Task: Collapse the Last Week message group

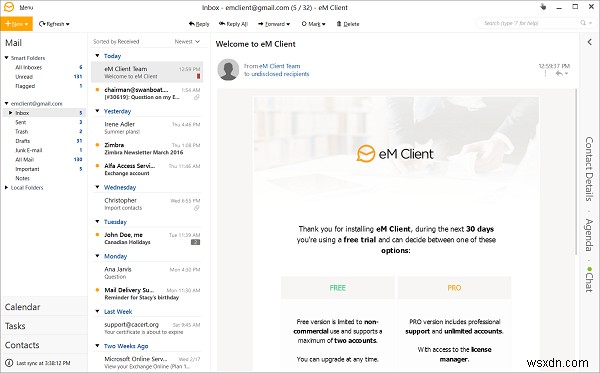Action: tap(97, 311)
